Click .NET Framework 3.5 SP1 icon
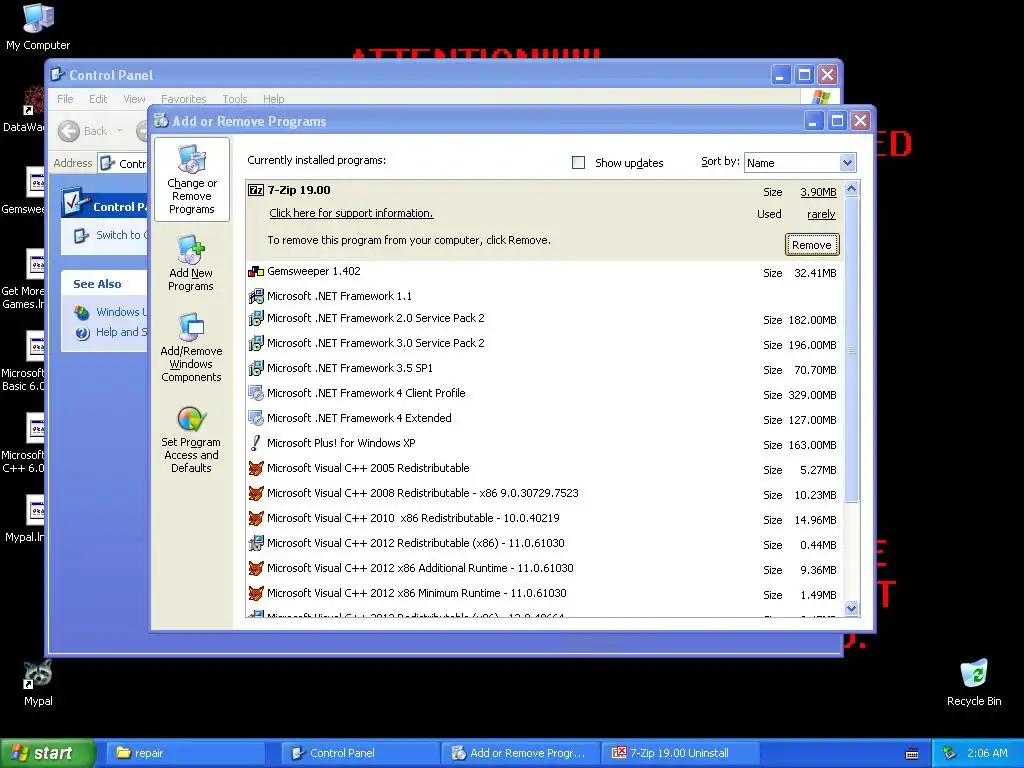 256,368
